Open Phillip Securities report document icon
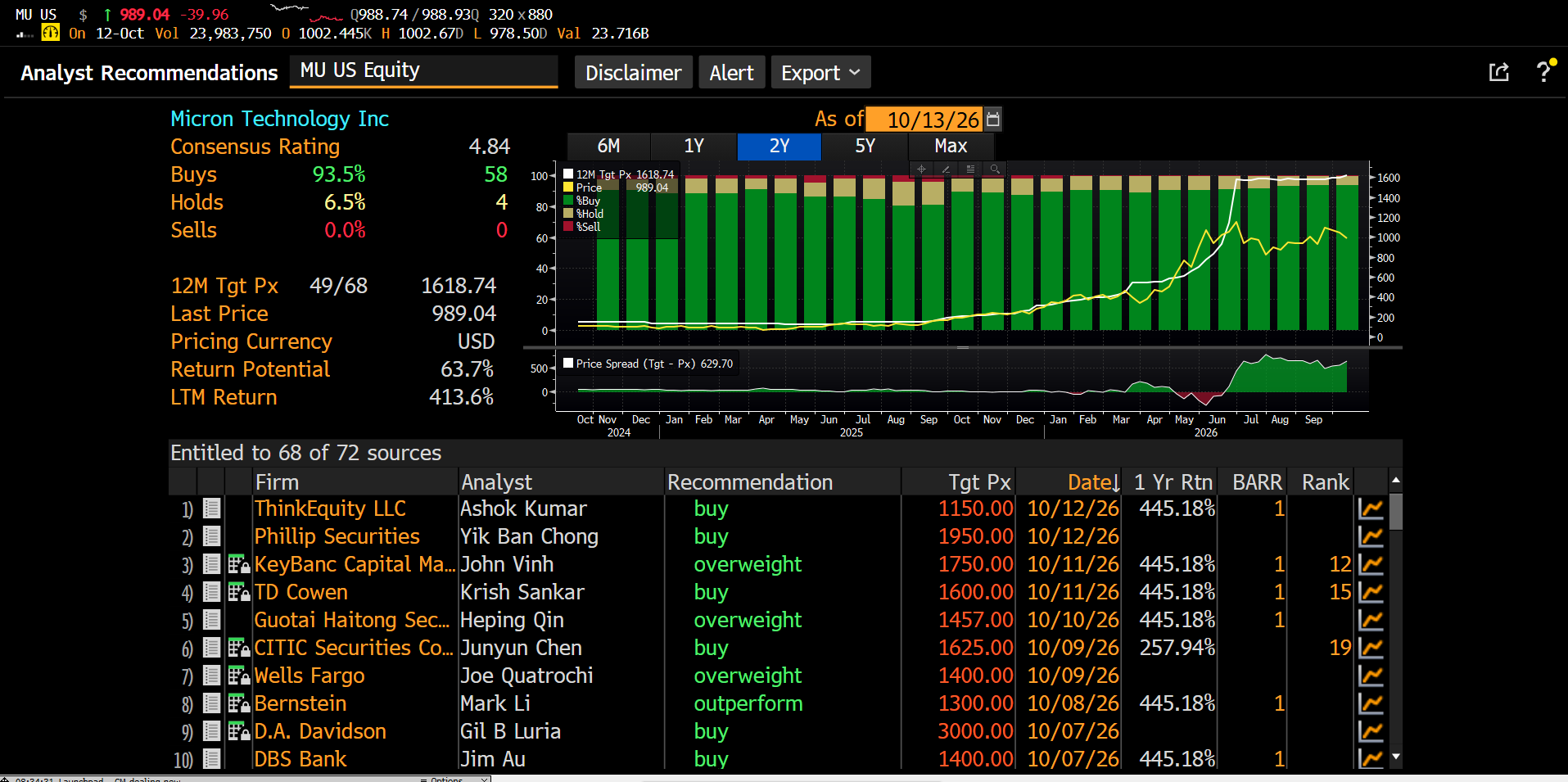The width and height of the screenshot is (1568, 782). 212,536
